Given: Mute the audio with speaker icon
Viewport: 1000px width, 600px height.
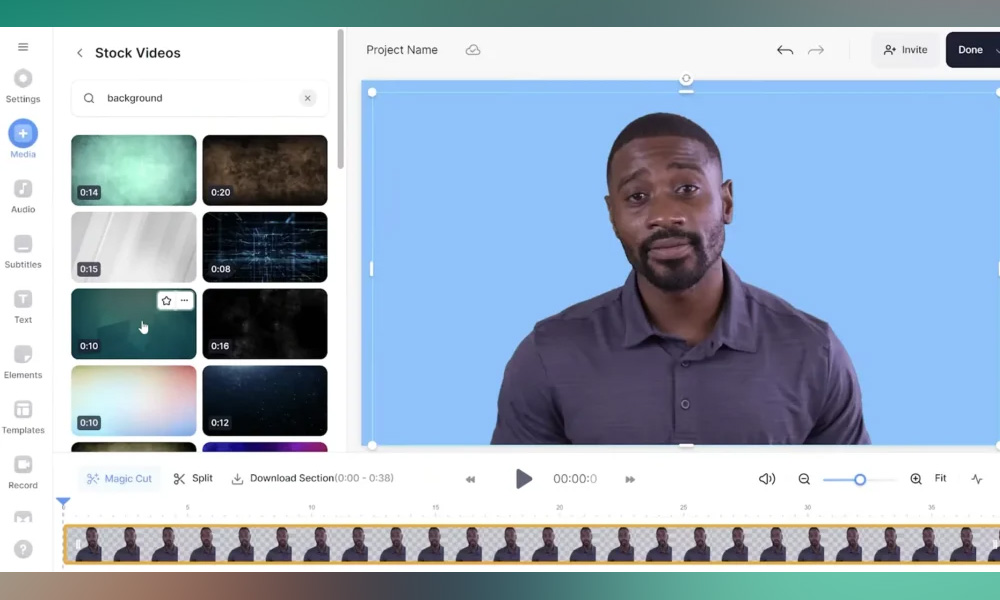Looking at the screenshot, I should point(767,479).
